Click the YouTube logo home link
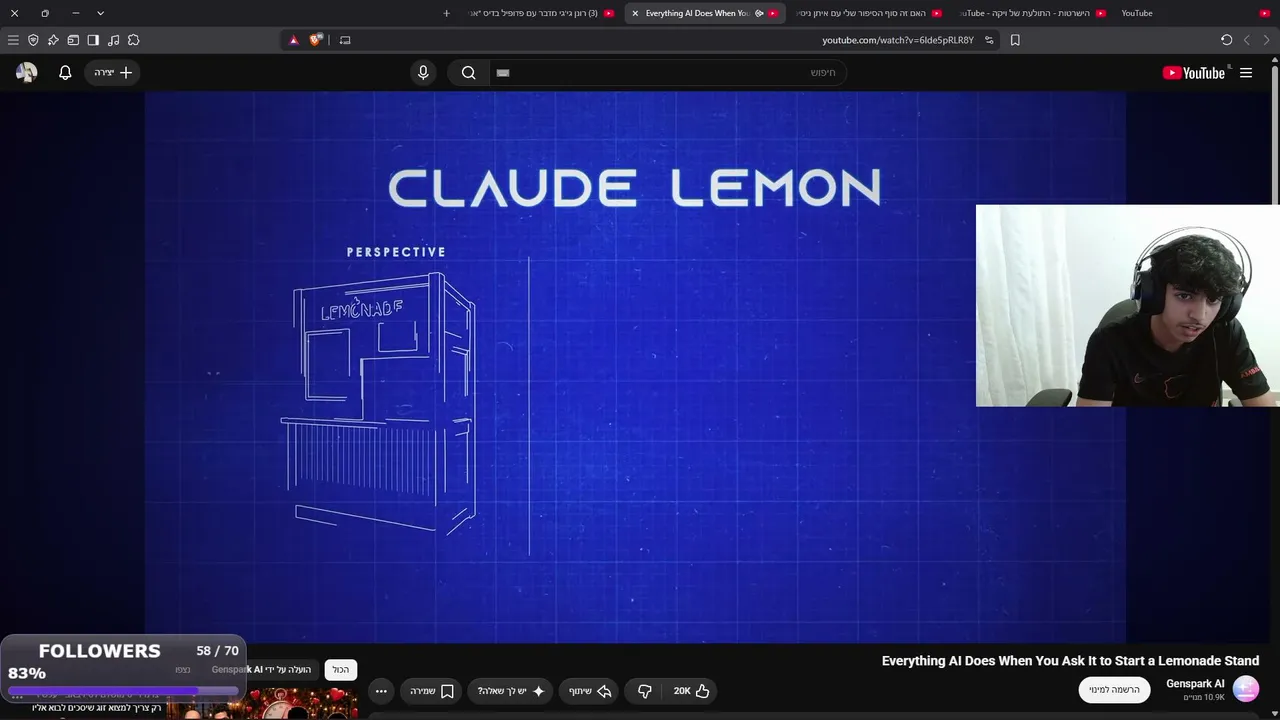 pyautogui.click(x=1193, y=72)
